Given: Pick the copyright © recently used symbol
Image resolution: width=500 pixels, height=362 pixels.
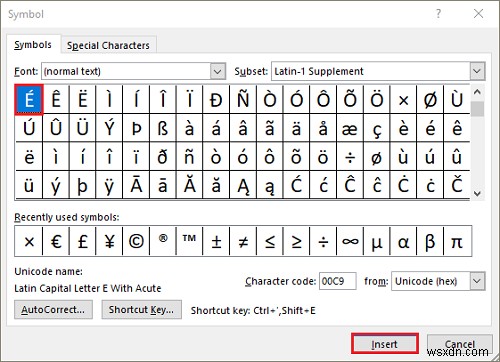Looking at the screenshot, I should pyautogui.click(x=136, y=241).
